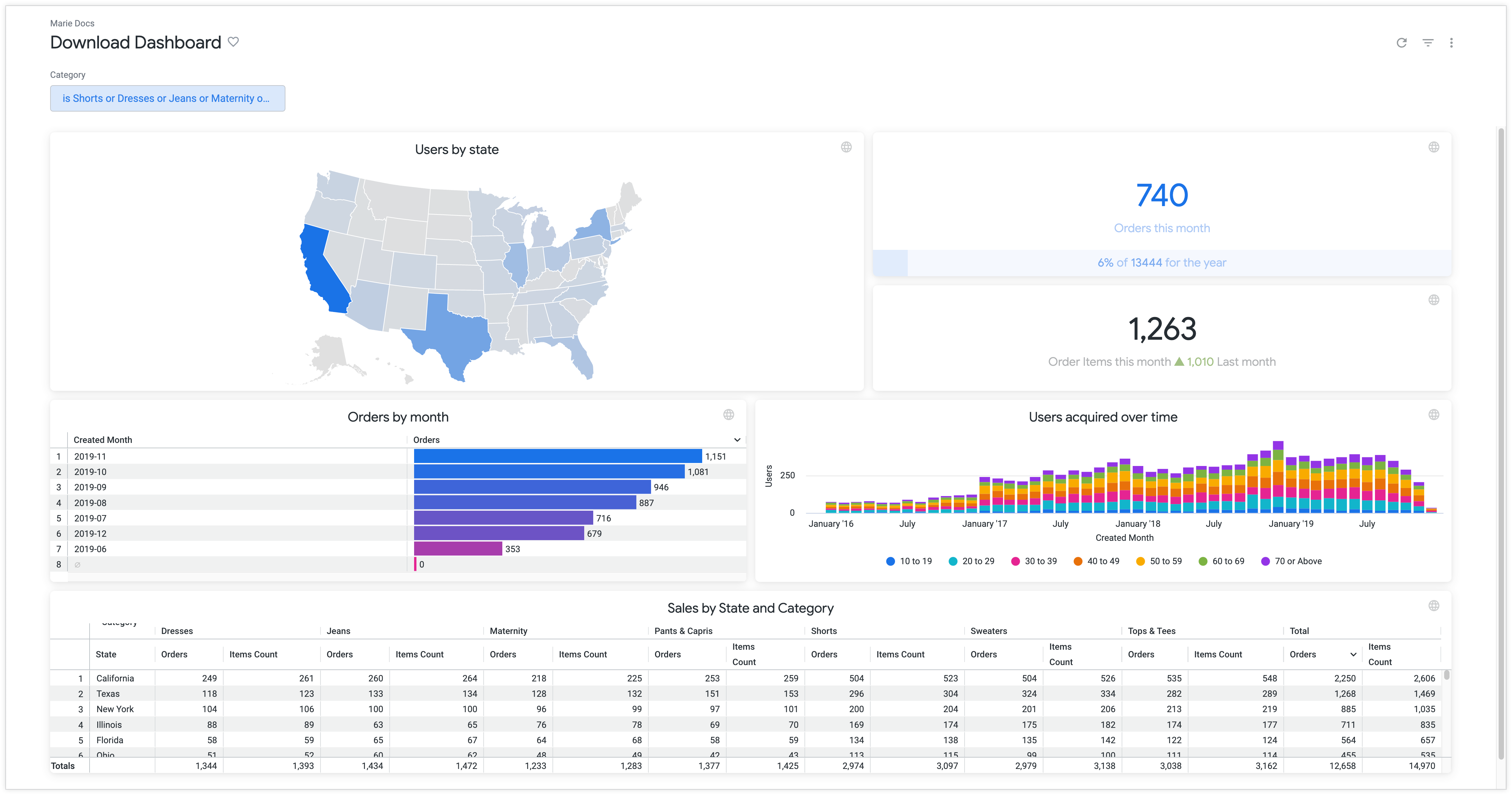Toggle the 70 or Above legend series
Image resolution: width=1512 pixels, height=795 pixels.
[x=1291, y=562]
